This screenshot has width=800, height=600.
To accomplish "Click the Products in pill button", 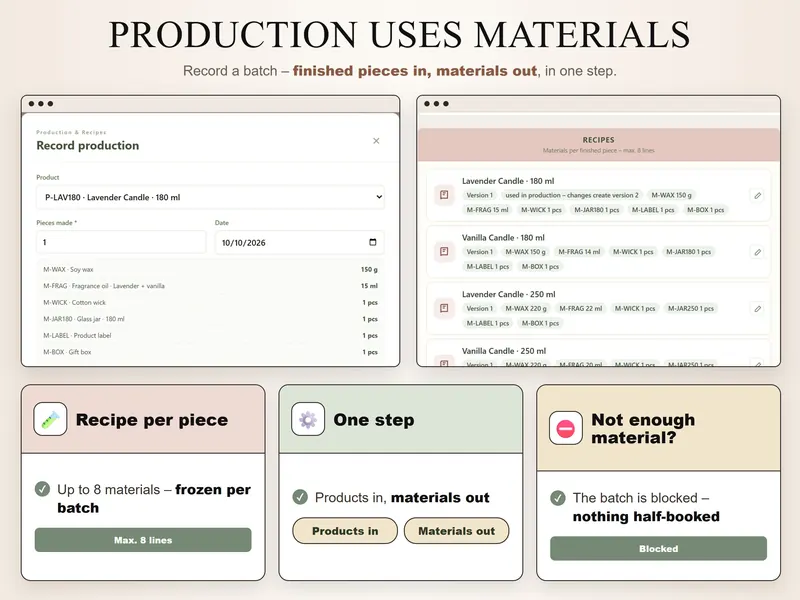I will tap(345, 531).
